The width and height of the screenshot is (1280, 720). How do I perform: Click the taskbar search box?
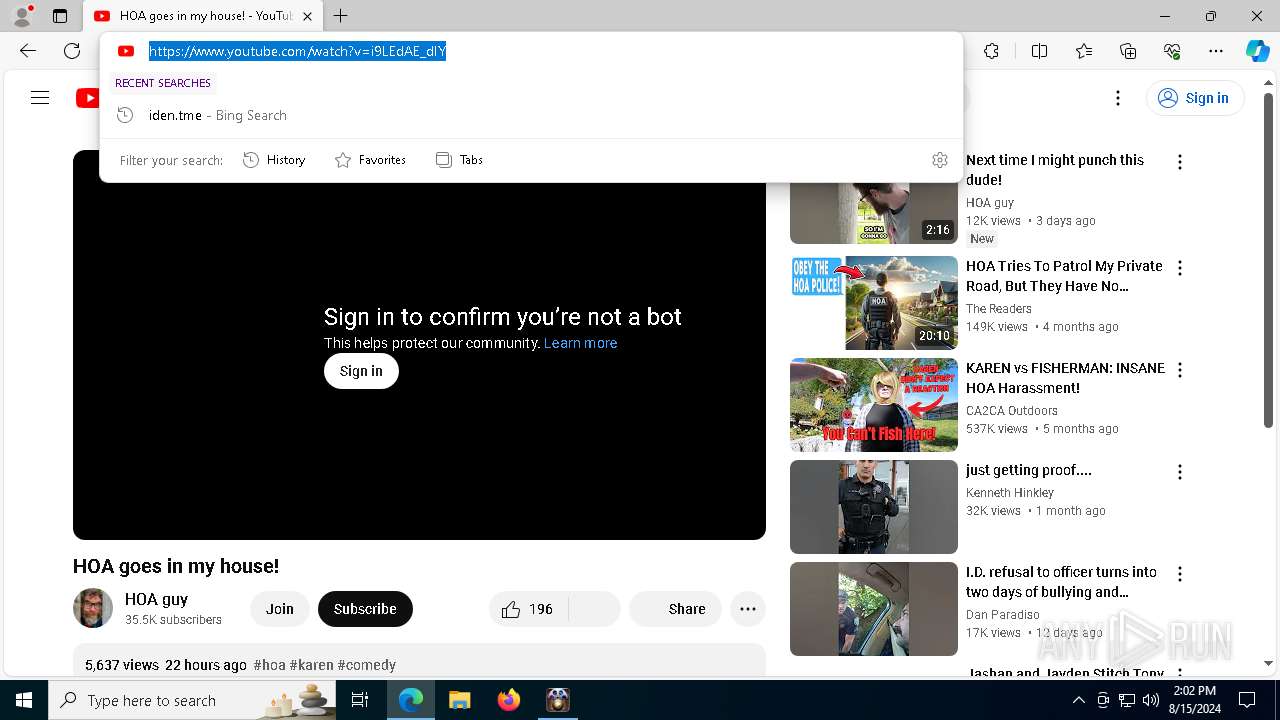194,700
